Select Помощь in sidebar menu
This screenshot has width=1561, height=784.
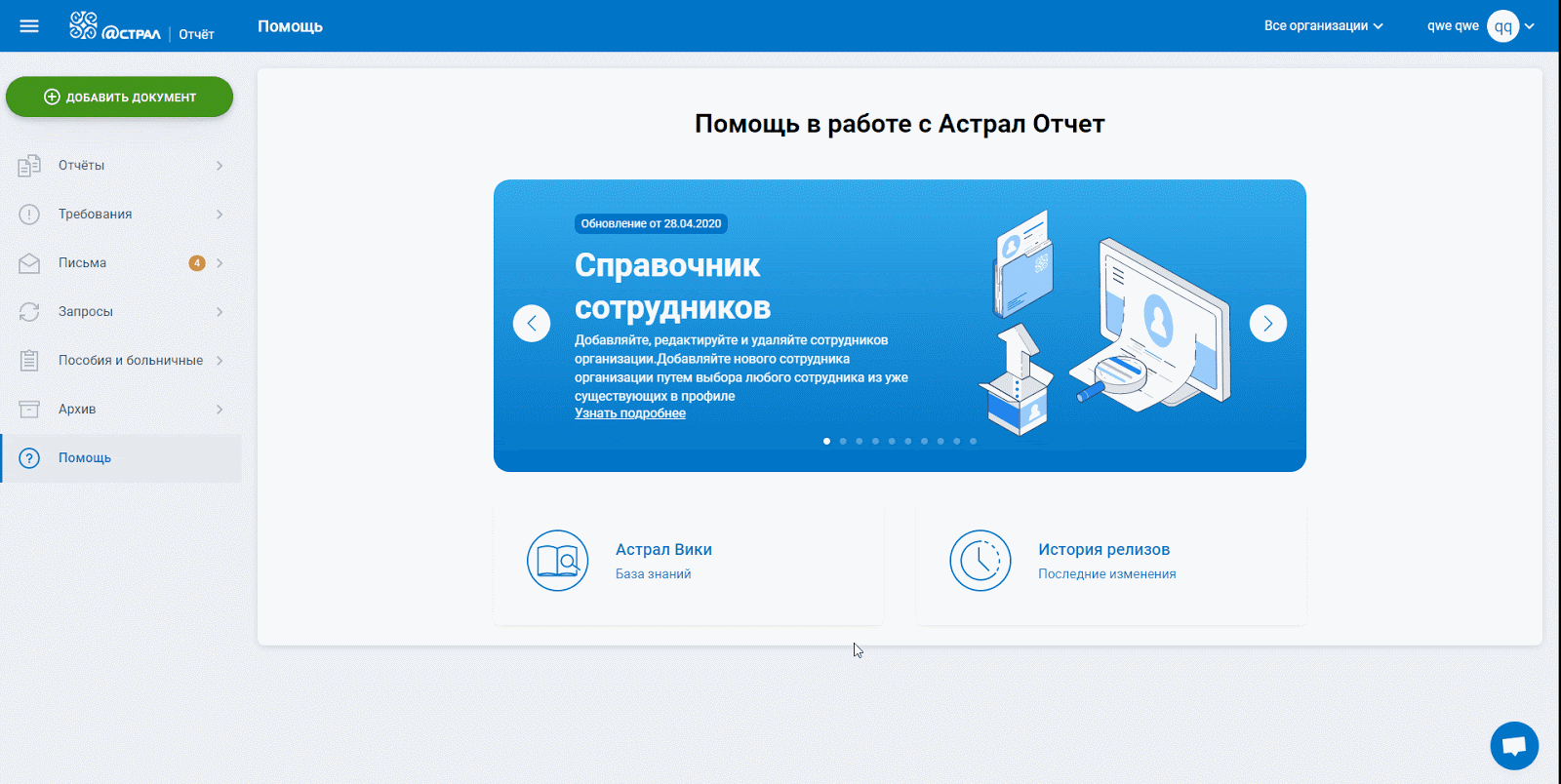pos(121,458)
